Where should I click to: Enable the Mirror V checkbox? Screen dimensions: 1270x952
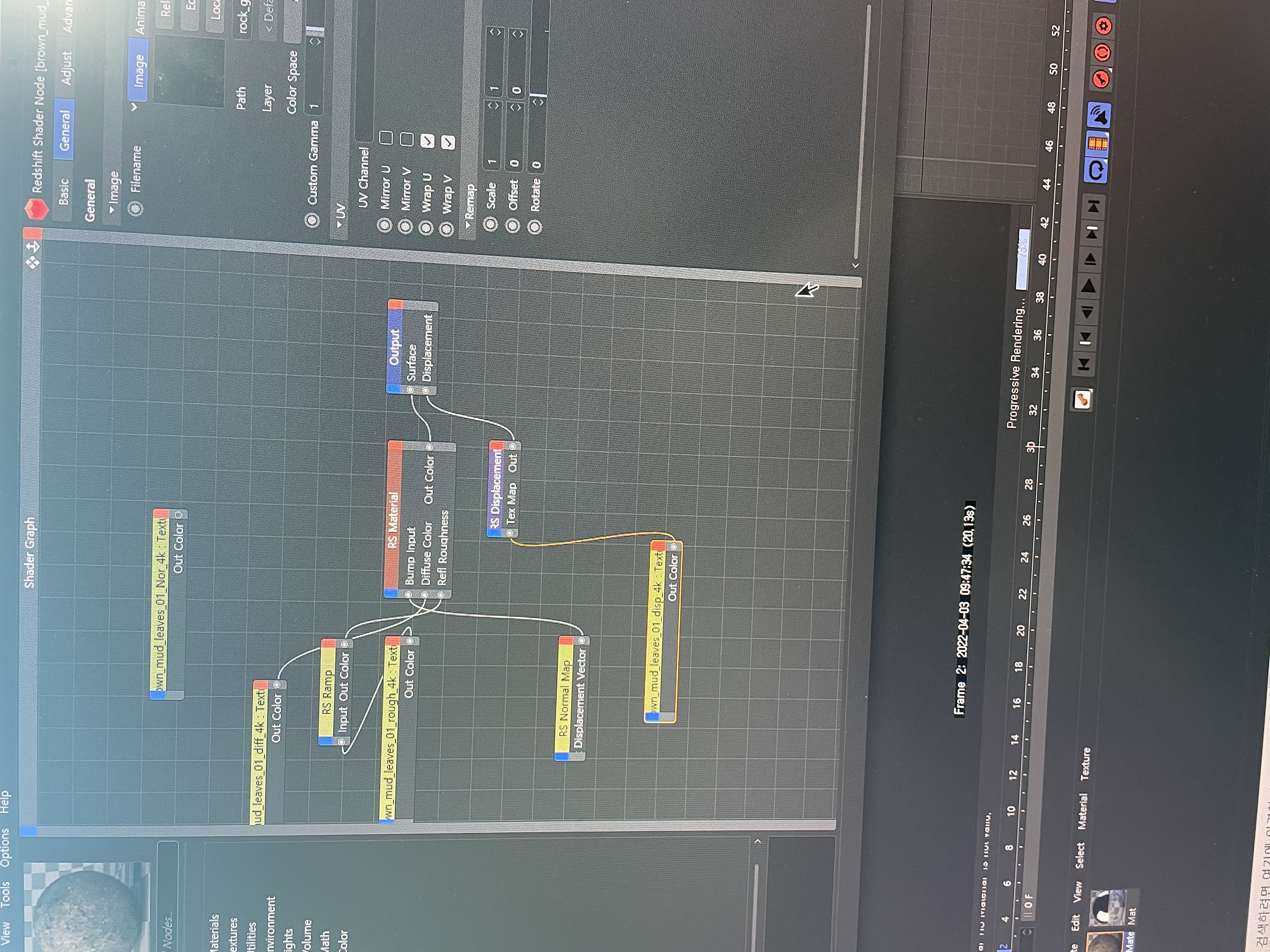pyautogui.click(x=407, y=139)
